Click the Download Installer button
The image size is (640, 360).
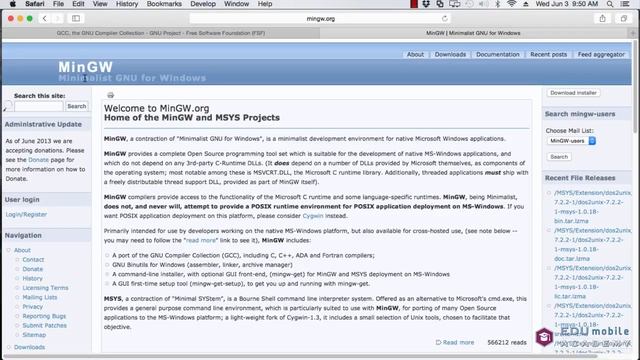click(x=573, y=93)
